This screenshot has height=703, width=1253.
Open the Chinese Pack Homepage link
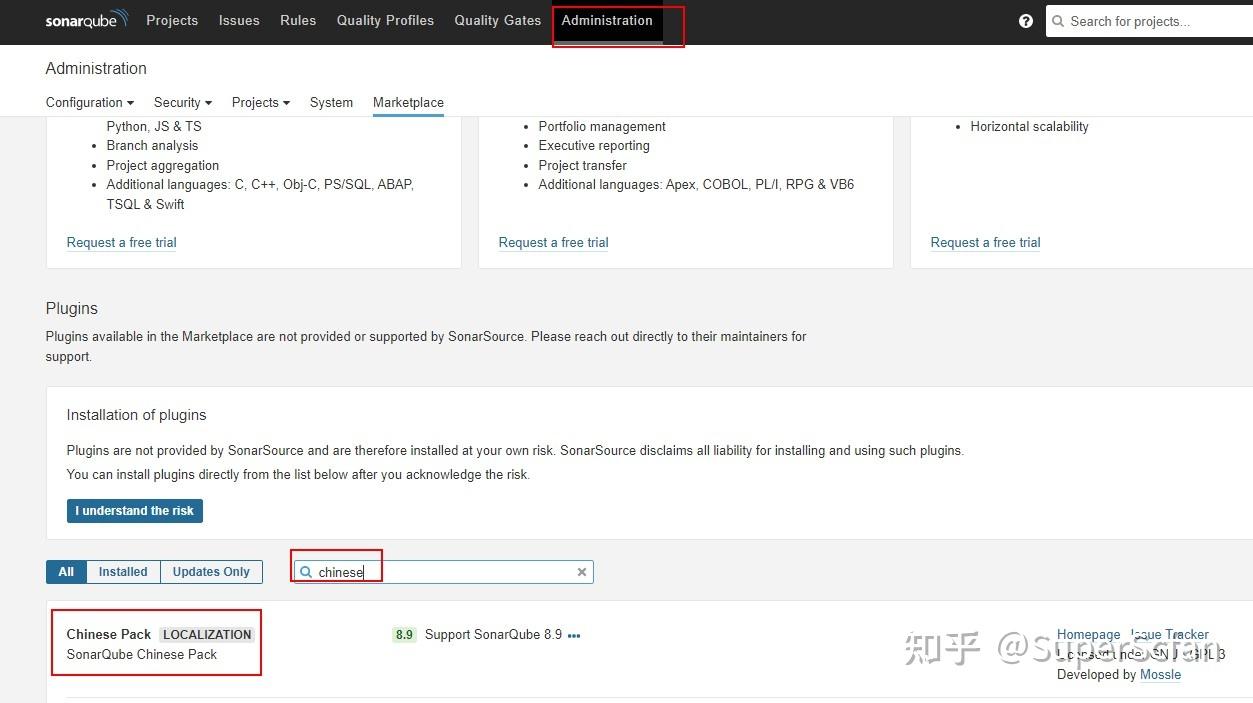(1088, 635)
